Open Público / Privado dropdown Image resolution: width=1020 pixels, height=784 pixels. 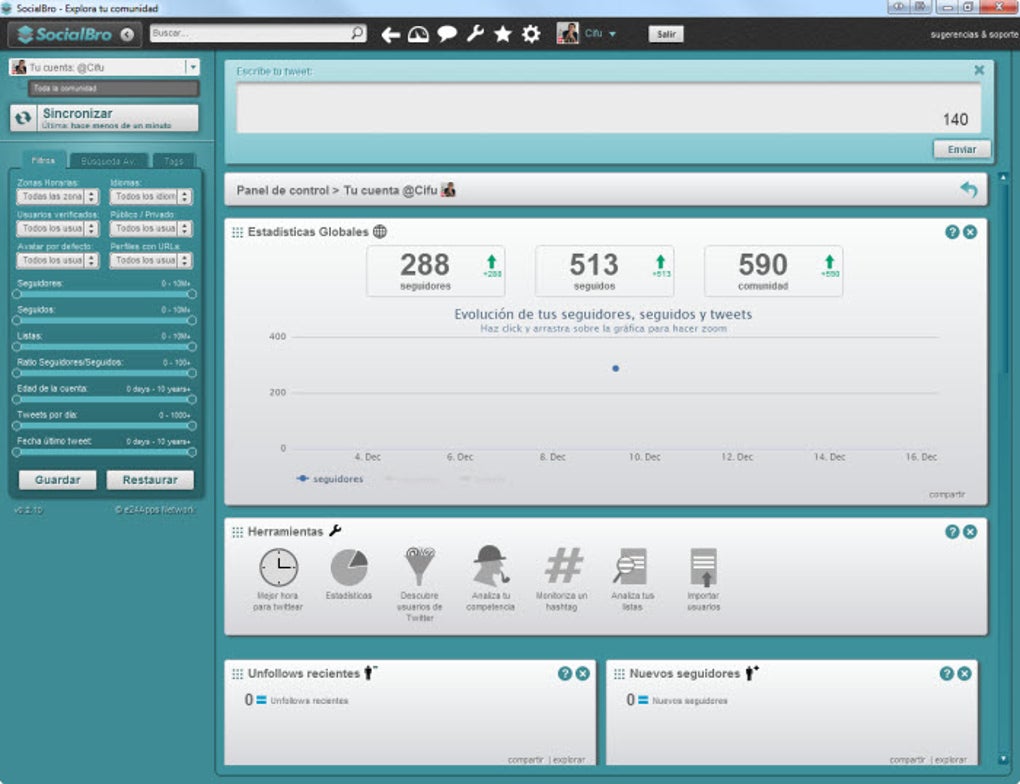point(151,228)
